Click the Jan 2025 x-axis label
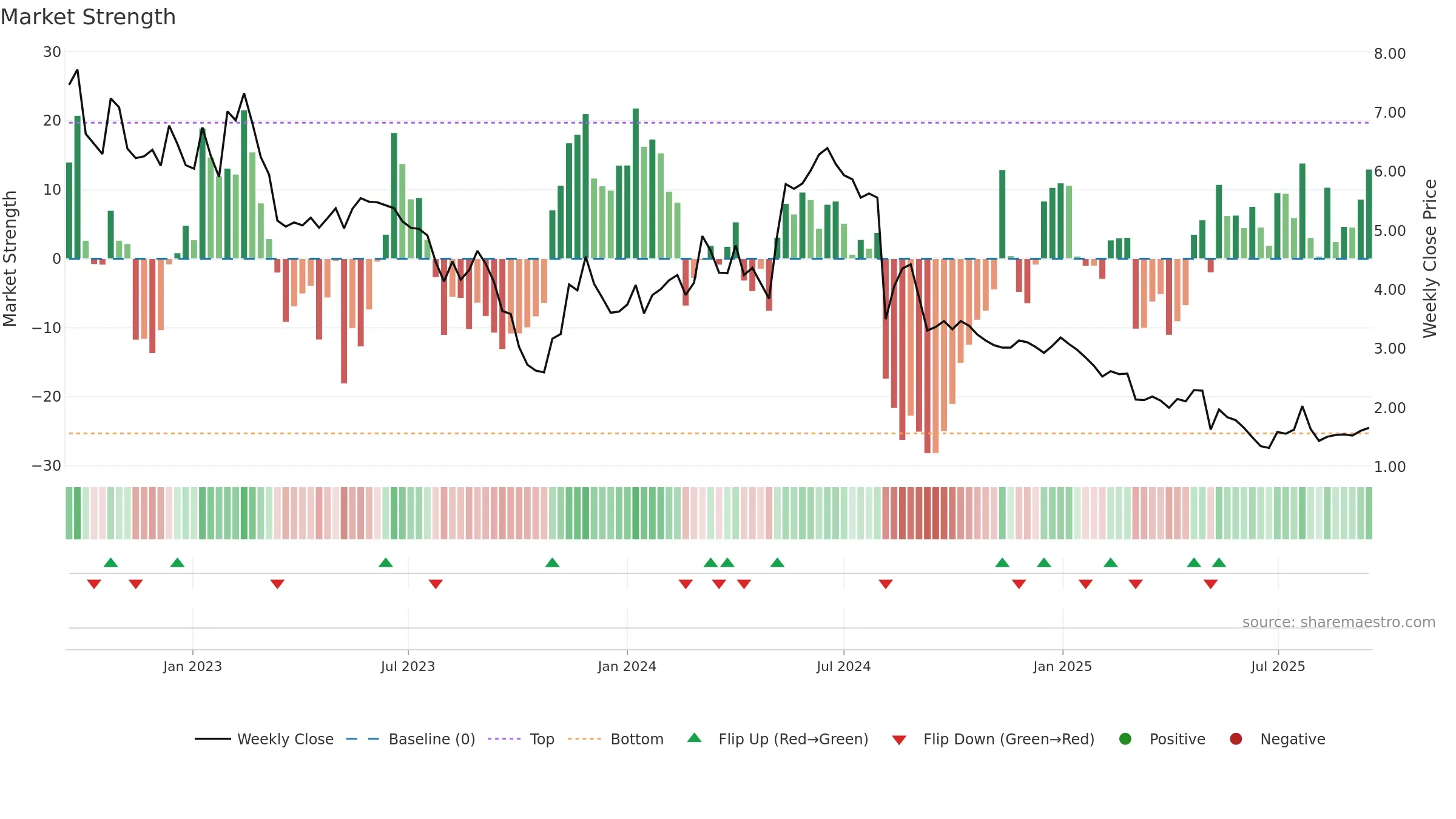Screen dimensions: 1456x819 [x=1062, y=667]
